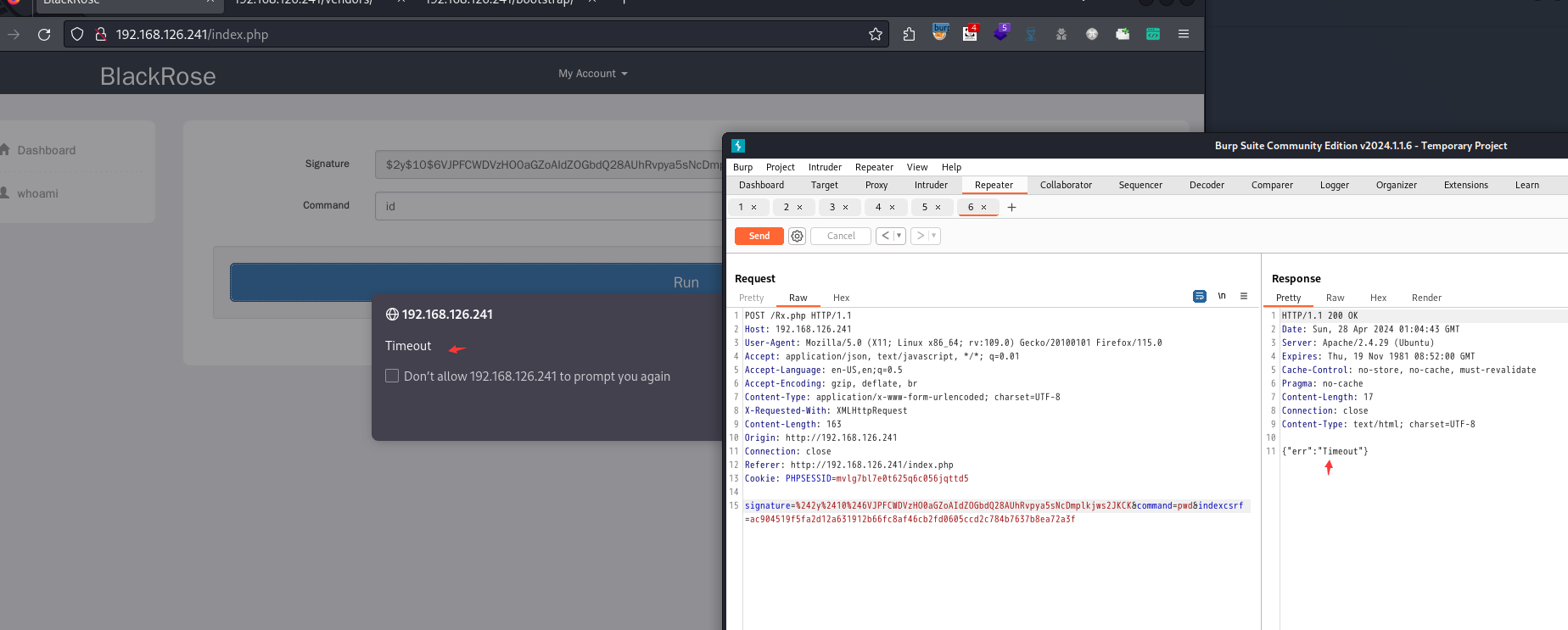Switch Response view to Render
This screenshot has width=1568, height=630.
click(x=1426, y=298)
